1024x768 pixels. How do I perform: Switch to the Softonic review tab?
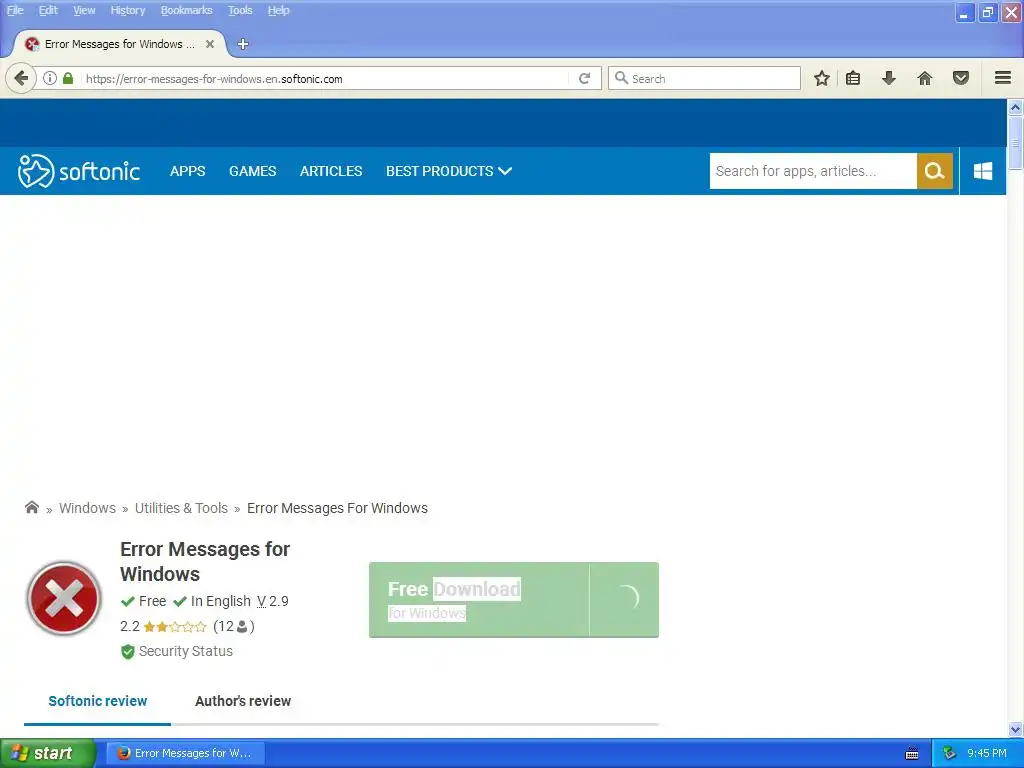[x=97, y=701]
